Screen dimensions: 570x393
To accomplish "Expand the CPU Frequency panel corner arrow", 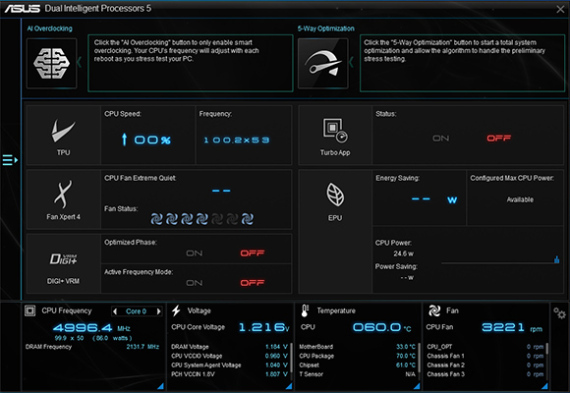I will (160, 386).
